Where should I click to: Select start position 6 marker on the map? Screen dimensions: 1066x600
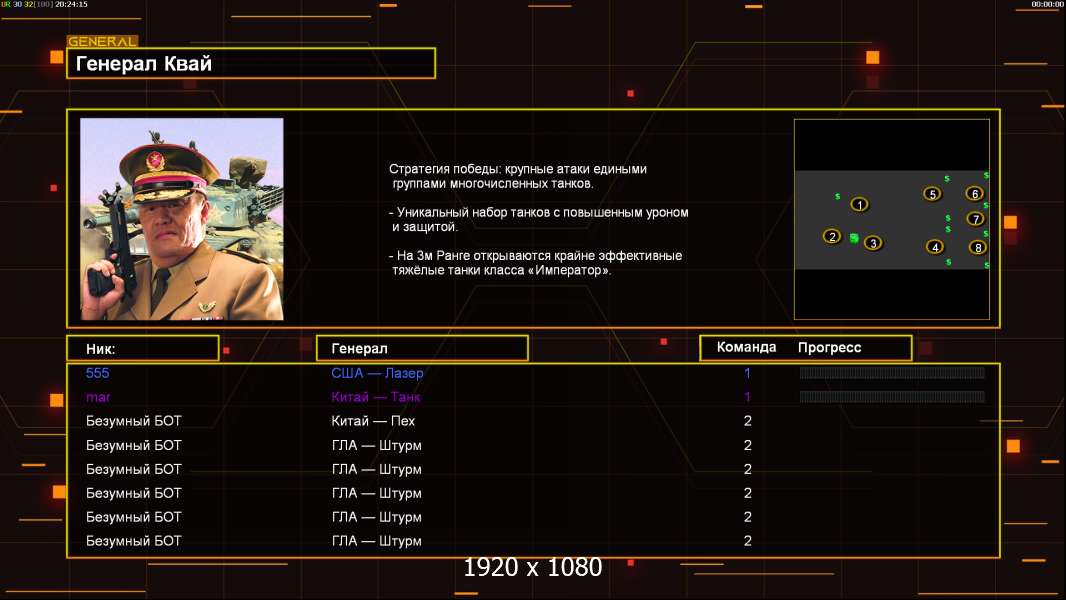tap(974, 194)
